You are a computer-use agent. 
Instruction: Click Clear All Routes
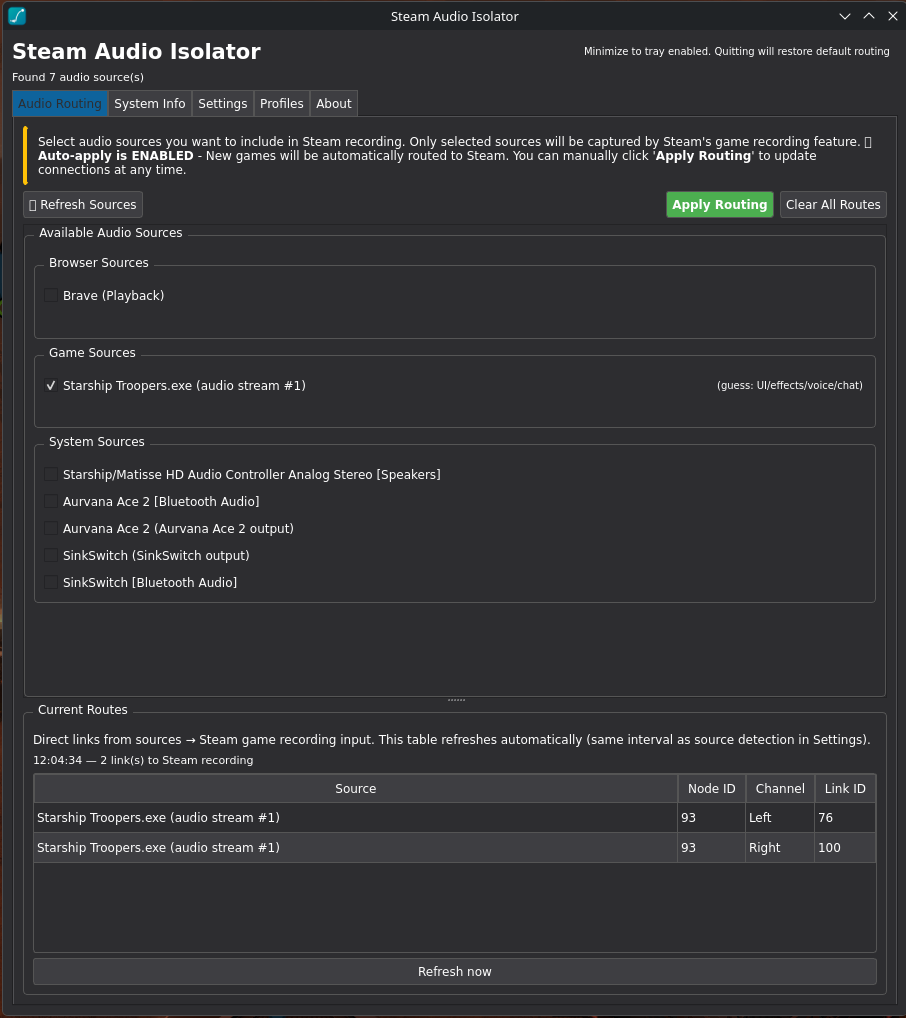[833, 205]
